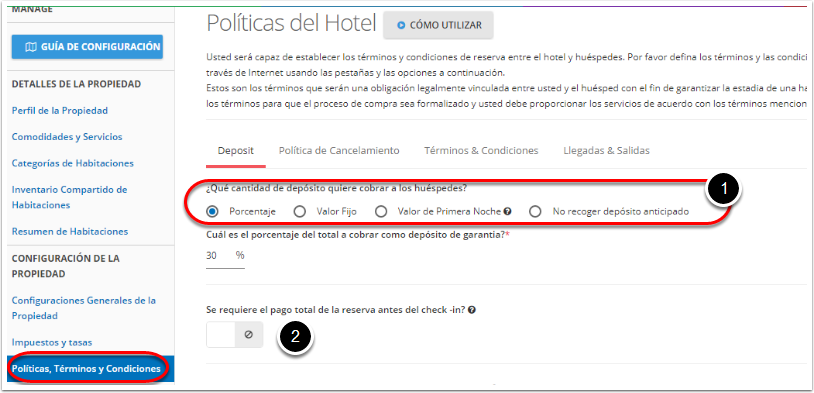Screen dimensions: 814x393
Task: Click the play icon in Cómo Utilizar button
Action: click(x=401, y=25)
